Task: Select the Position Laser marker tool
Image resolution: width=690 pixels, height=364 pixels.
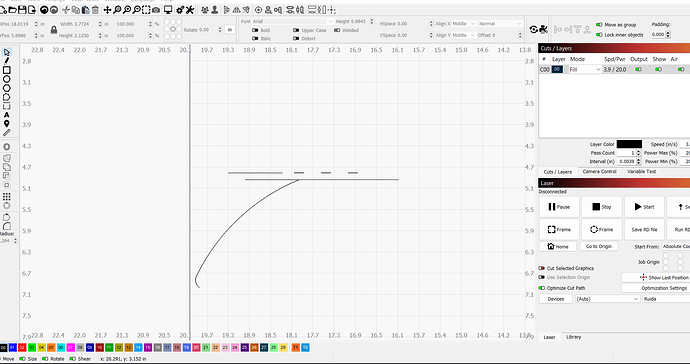Action: click(x=7, y=124)
